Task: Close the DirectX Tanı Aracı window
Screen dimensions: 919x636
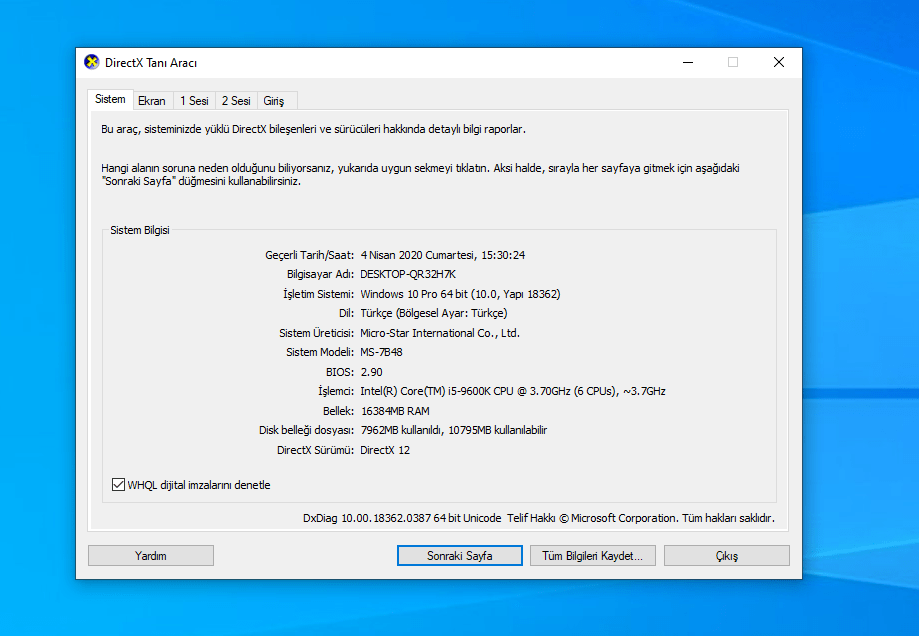Action: 779,62
